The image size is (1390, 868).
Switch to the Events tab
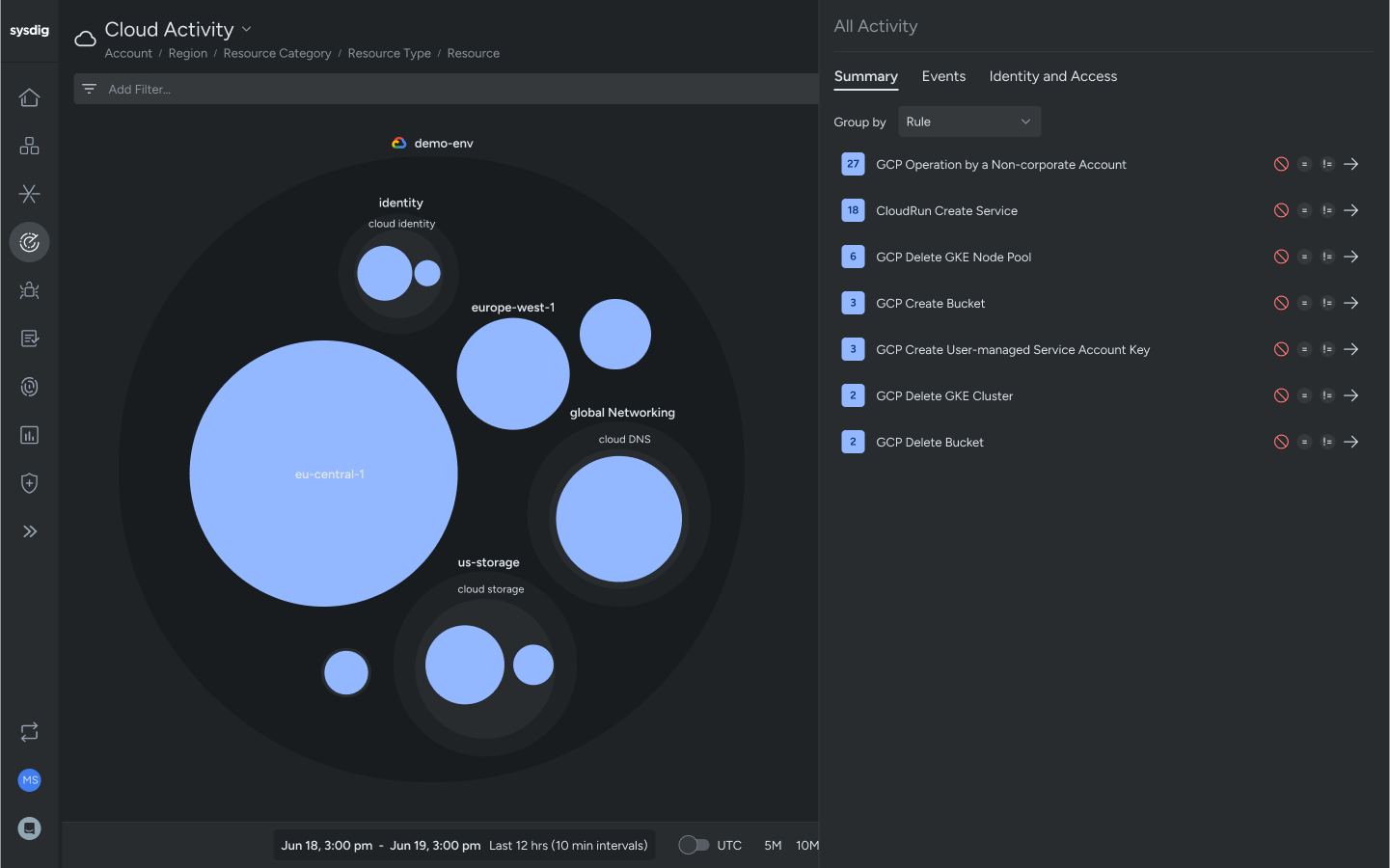(943, 76)
